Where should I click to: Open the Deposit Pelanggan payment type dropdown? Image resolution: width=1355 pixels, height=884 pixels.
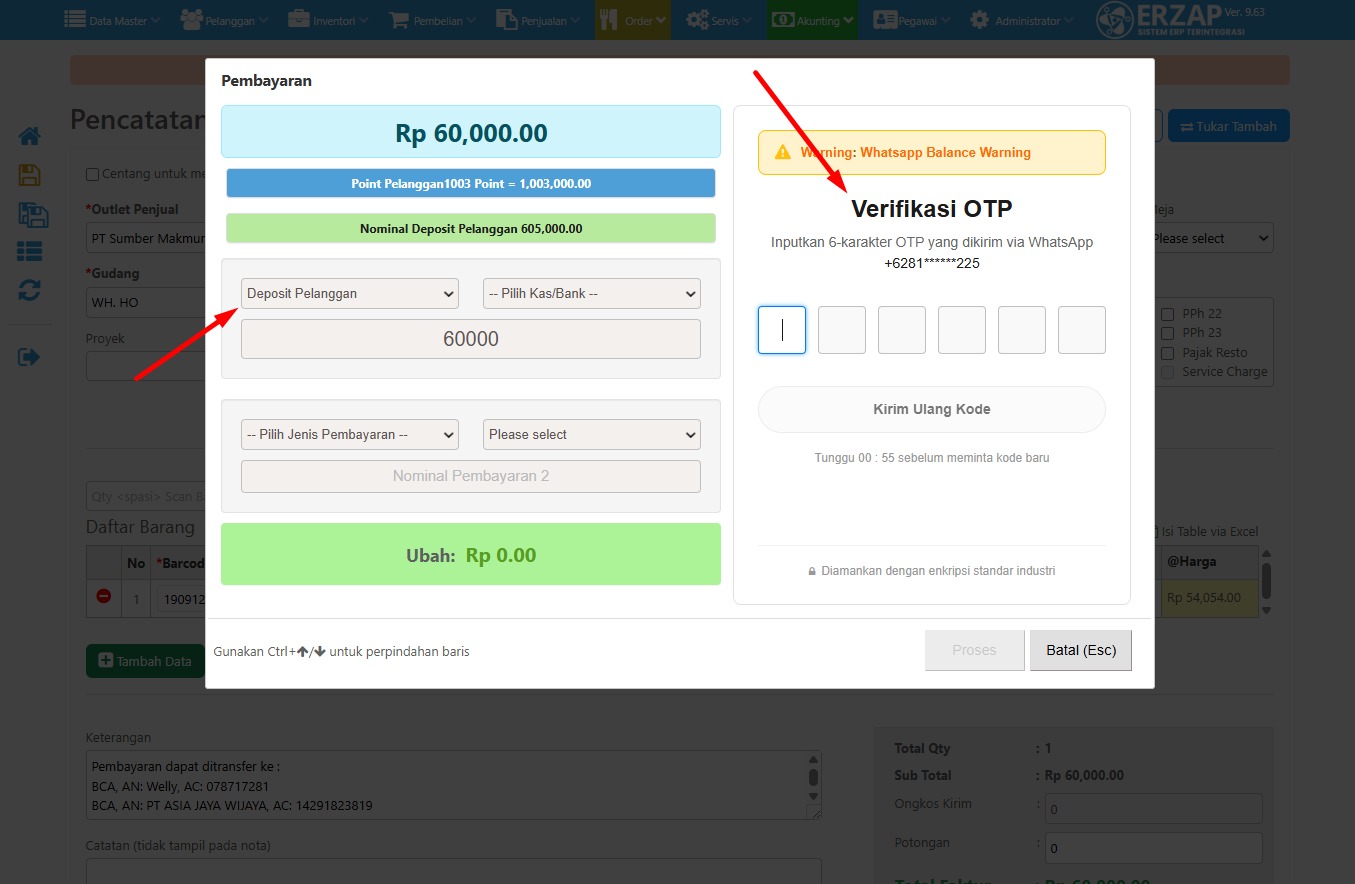coord(350,294)
